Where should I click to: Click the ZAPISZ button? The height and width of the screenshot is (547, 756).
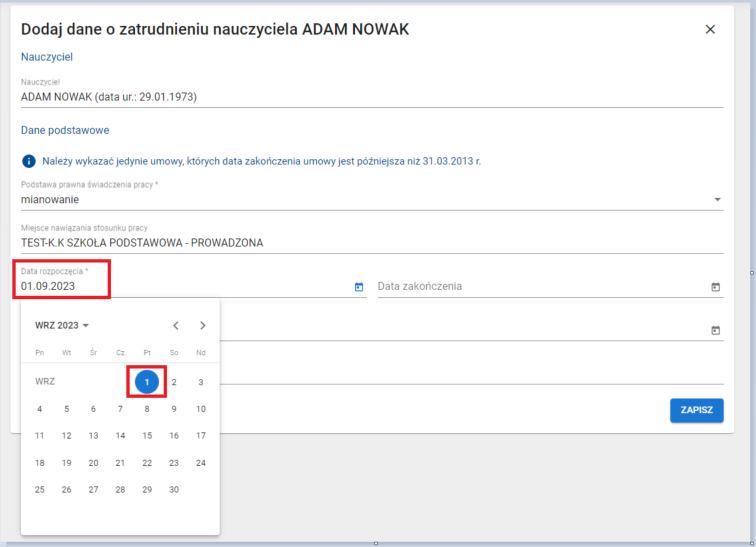696,410
